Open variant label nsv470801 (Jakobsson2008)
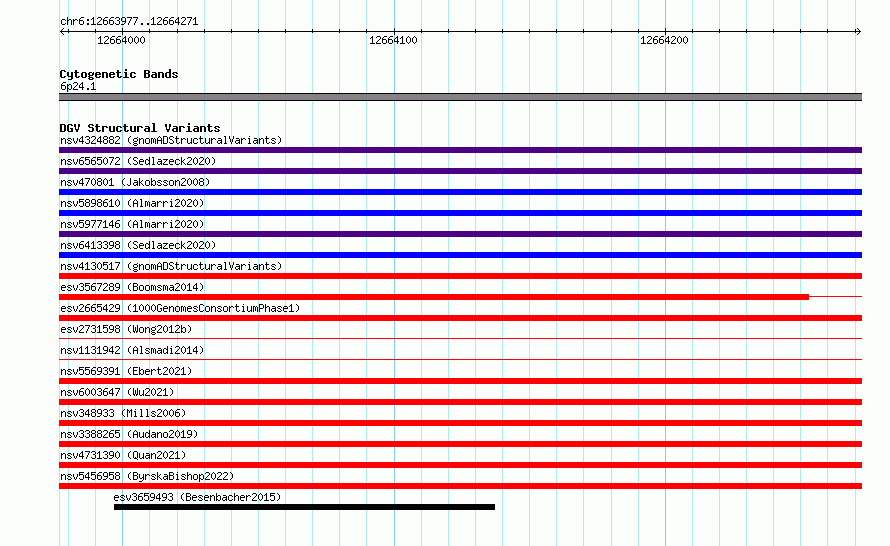Viewport: 890px width, 546px height. point(135,182)
